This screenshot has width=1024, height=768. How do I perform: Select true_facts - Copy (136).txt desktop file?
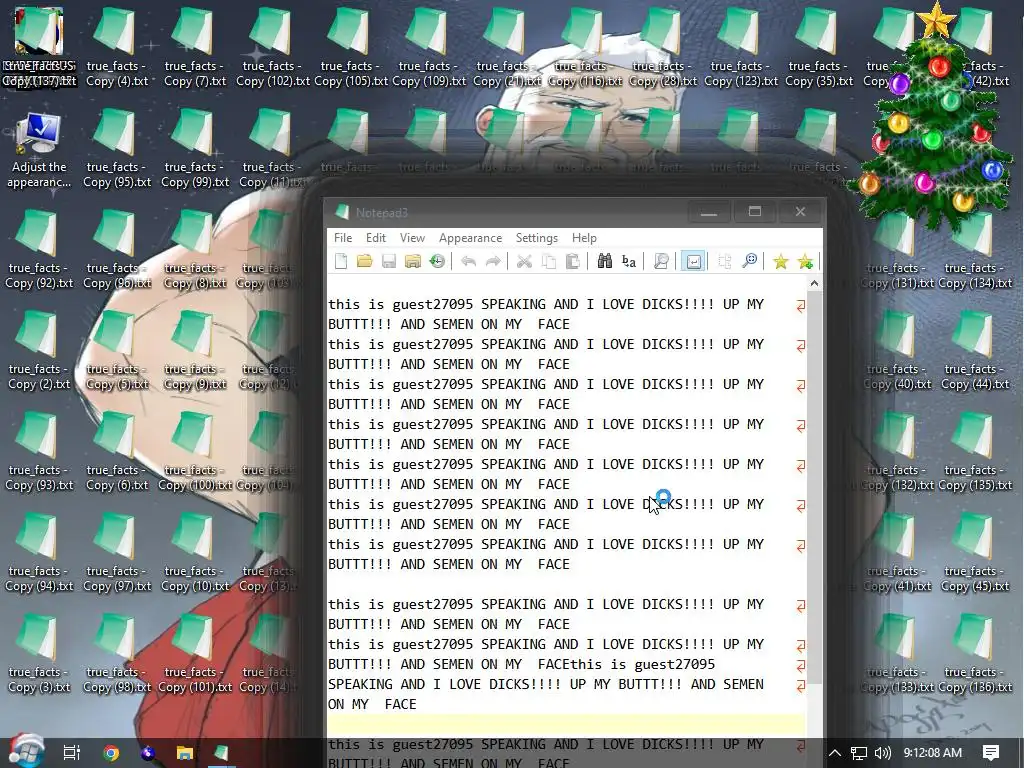pos(975,654)
